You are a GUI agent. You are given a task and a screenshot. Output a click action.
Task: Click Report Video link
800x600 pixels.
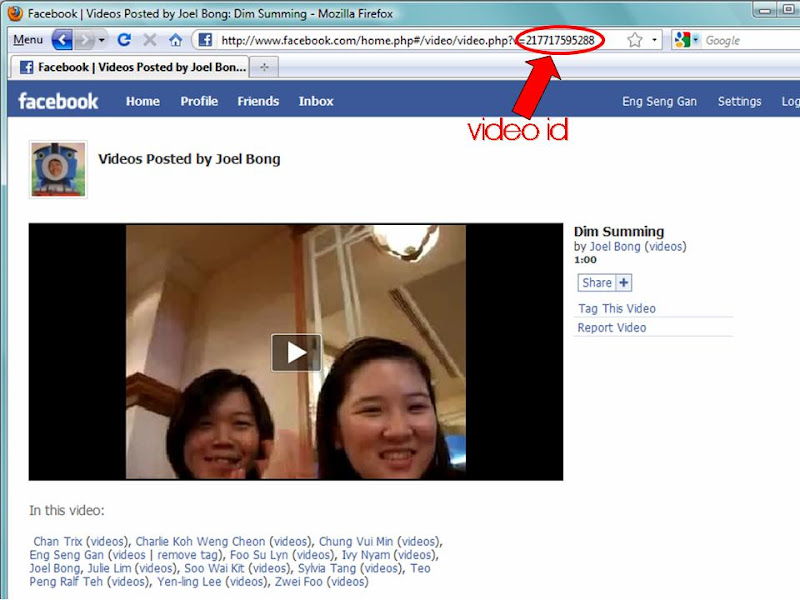pos(612,328)
